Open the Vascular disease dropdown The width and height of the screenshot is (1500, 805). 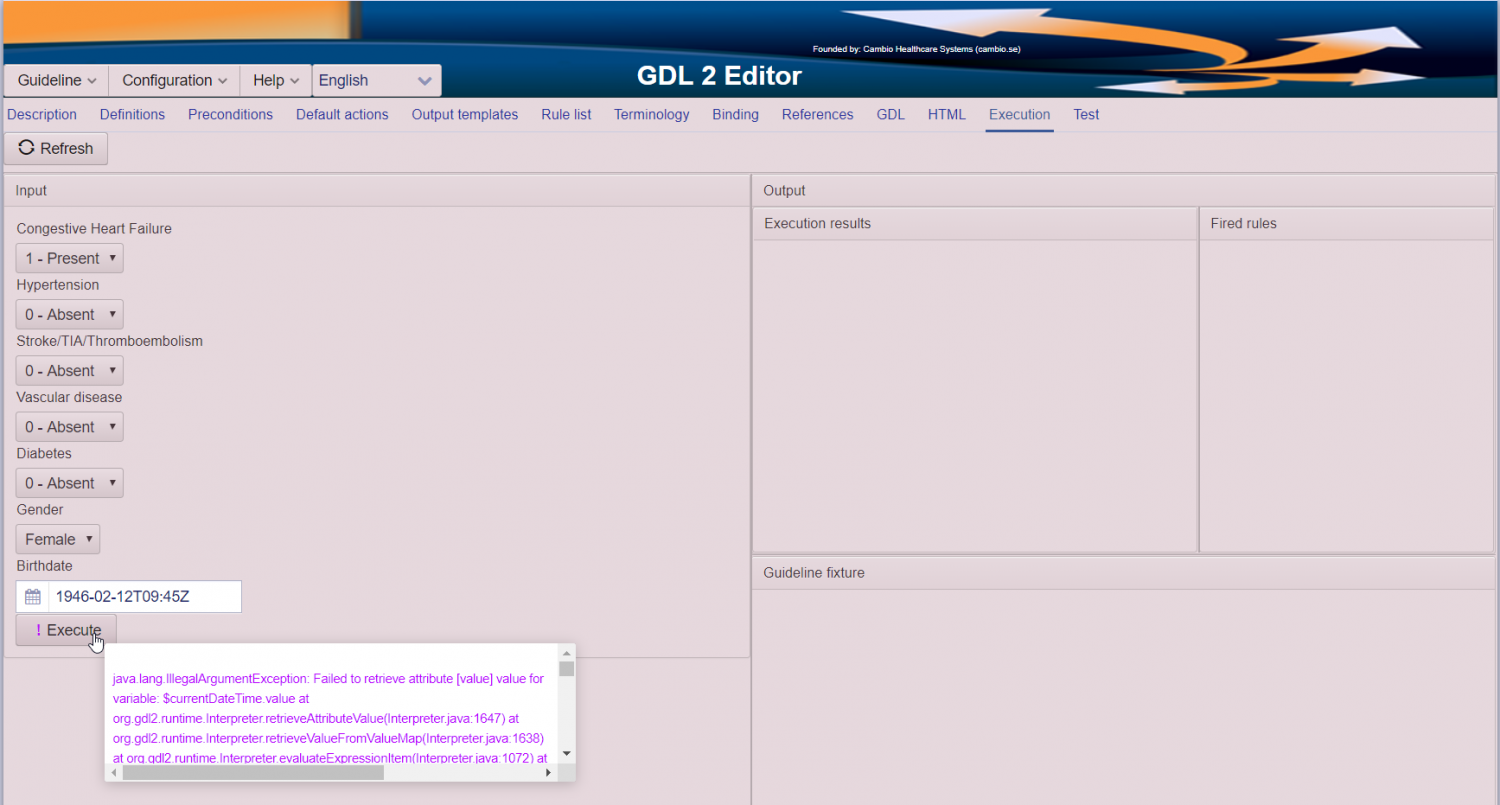click(70, 426)
